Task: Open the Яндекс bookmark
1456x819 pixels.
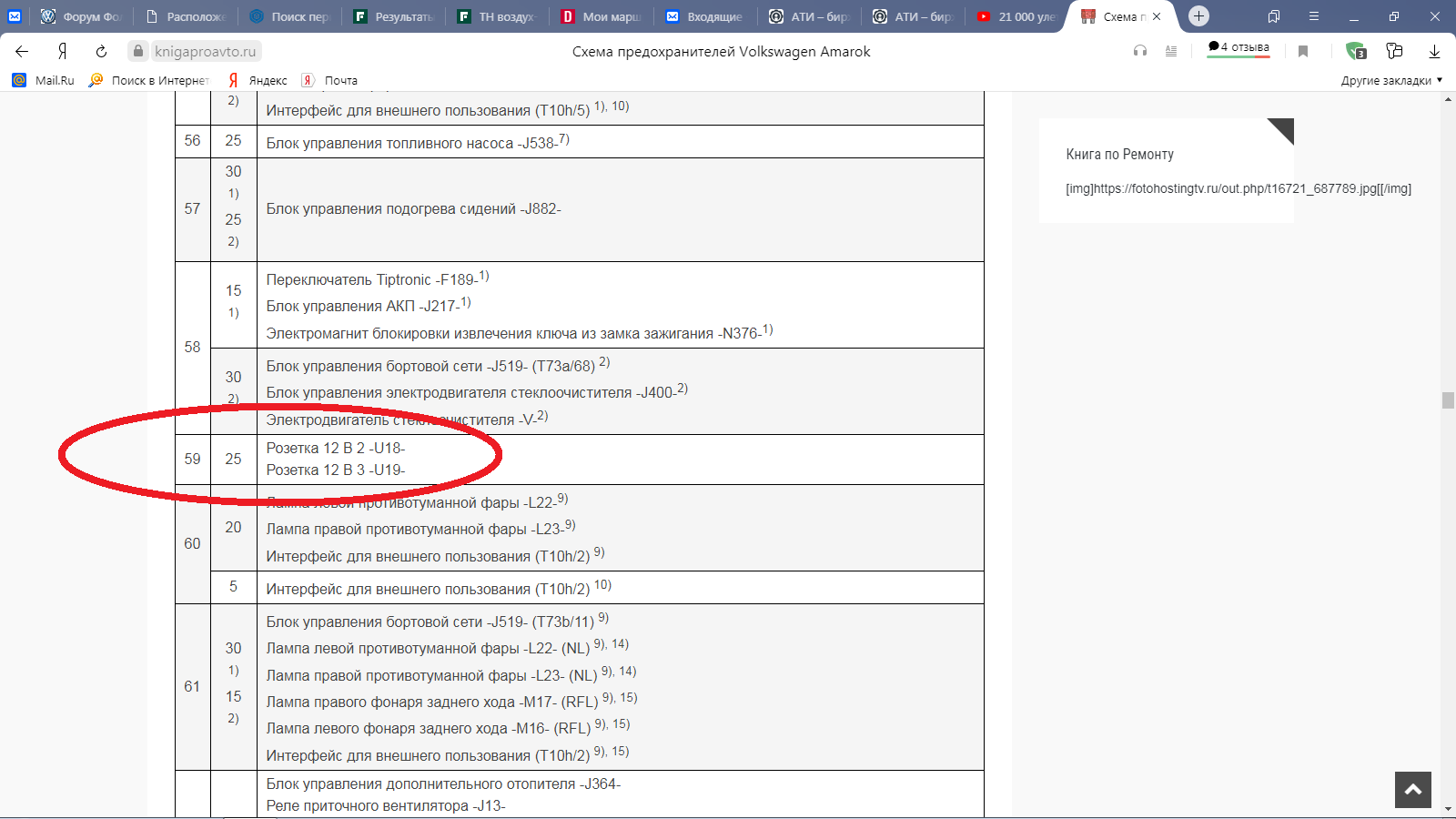Action: click(258, 80)
